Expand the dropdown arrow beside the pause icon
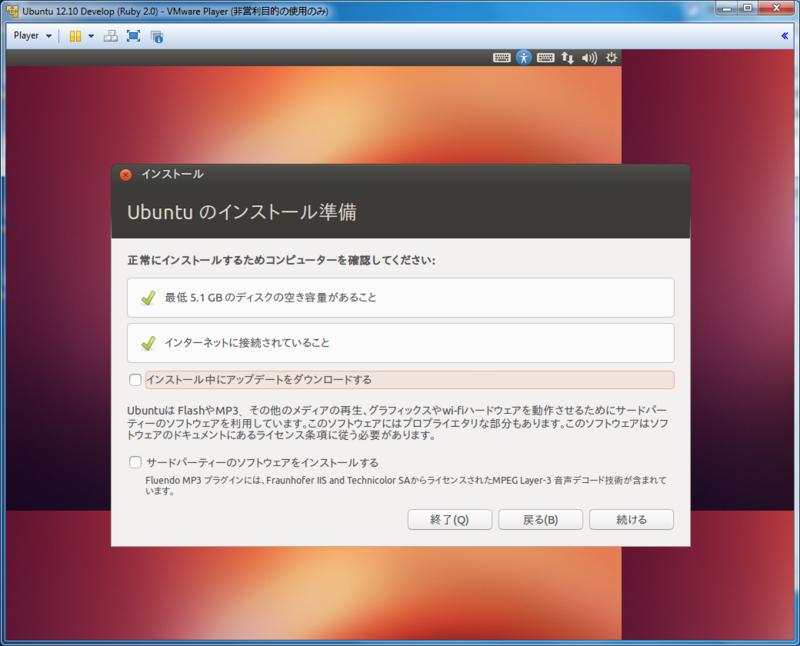Screen dimensions: 800x646 pos(91,36)
